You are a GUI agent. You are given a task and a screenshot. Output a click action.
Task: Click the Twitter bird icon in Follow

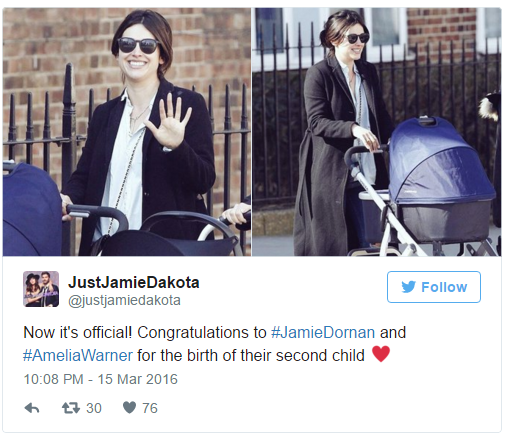(x=408, y=287)
